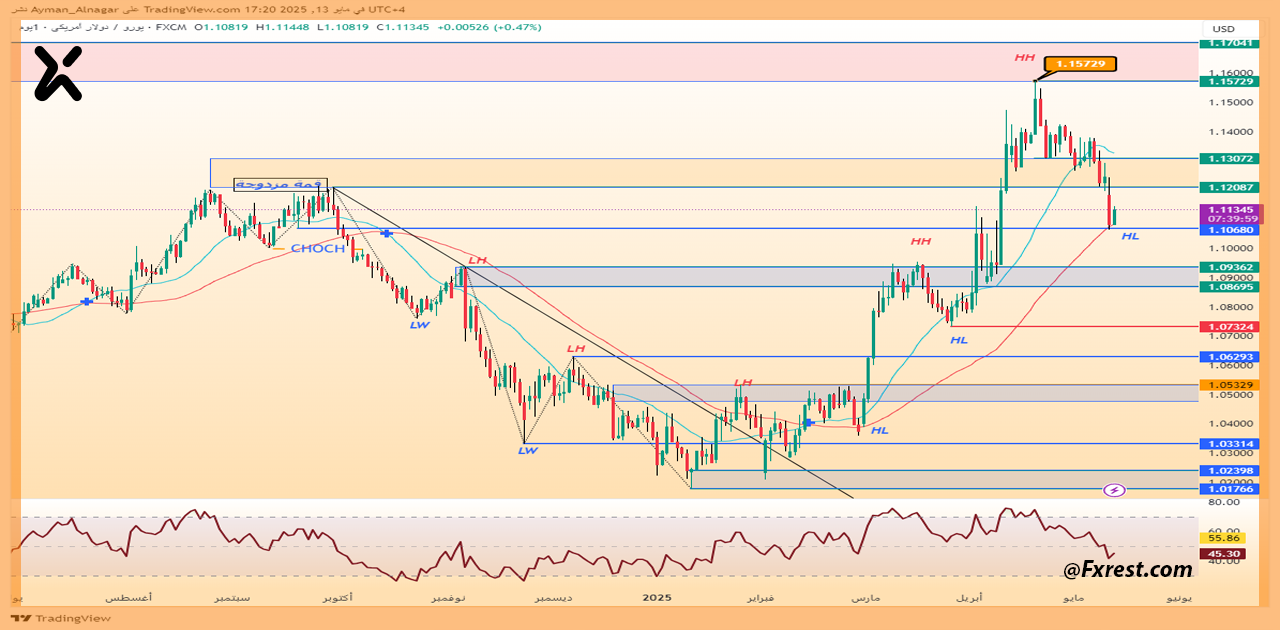Image resolution: width=1280 pixels, height=630 pixels.
Task: Click the CHOCH annotation text
Action: point(318,248)
